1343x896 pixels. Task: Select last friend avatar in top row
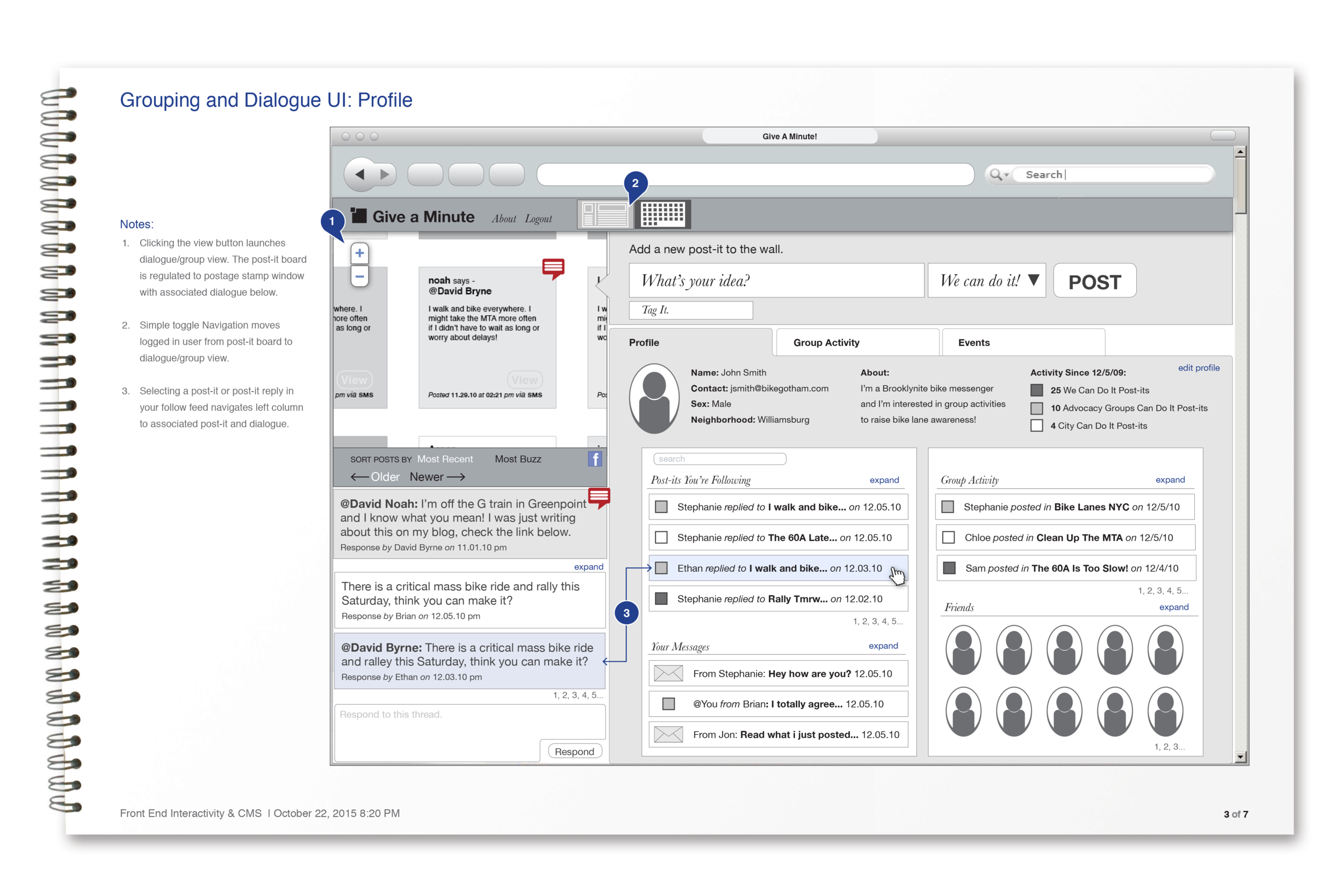coord(1165,650)
